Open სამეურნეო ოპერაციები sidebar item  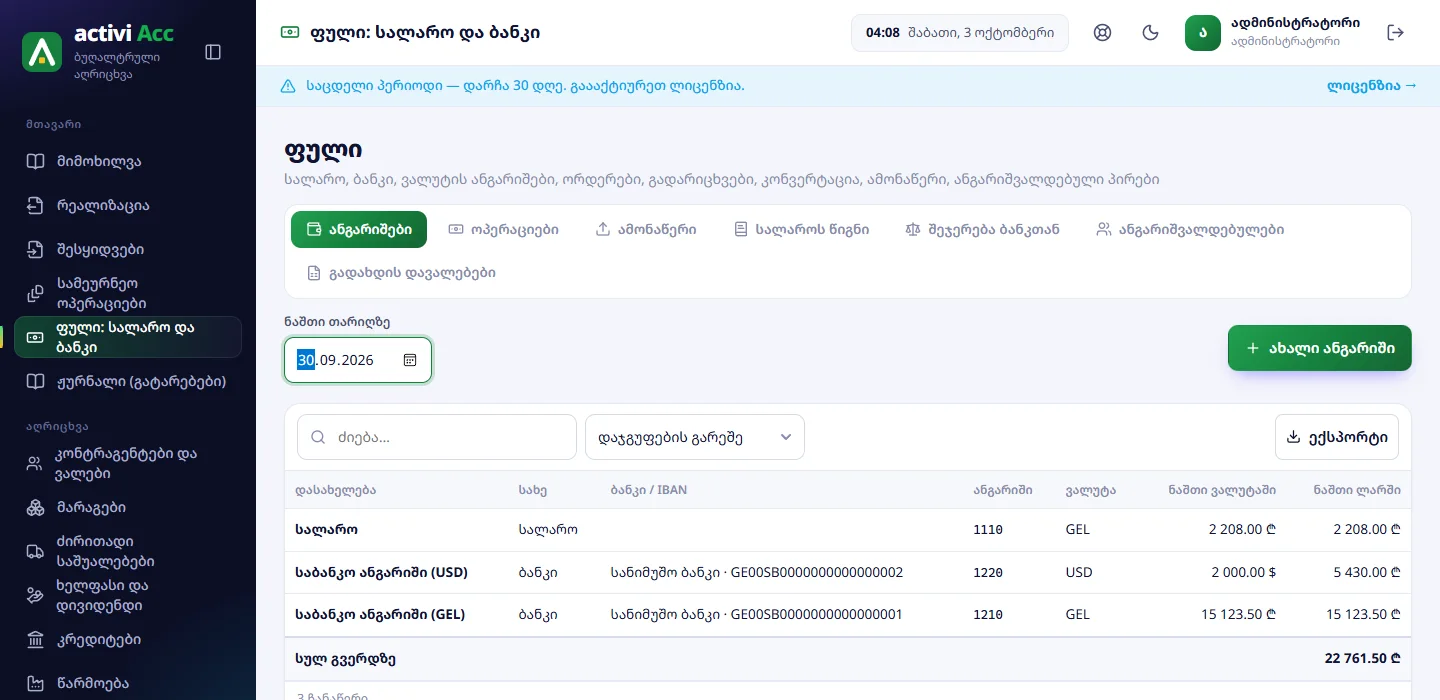[x=128, y=293]
